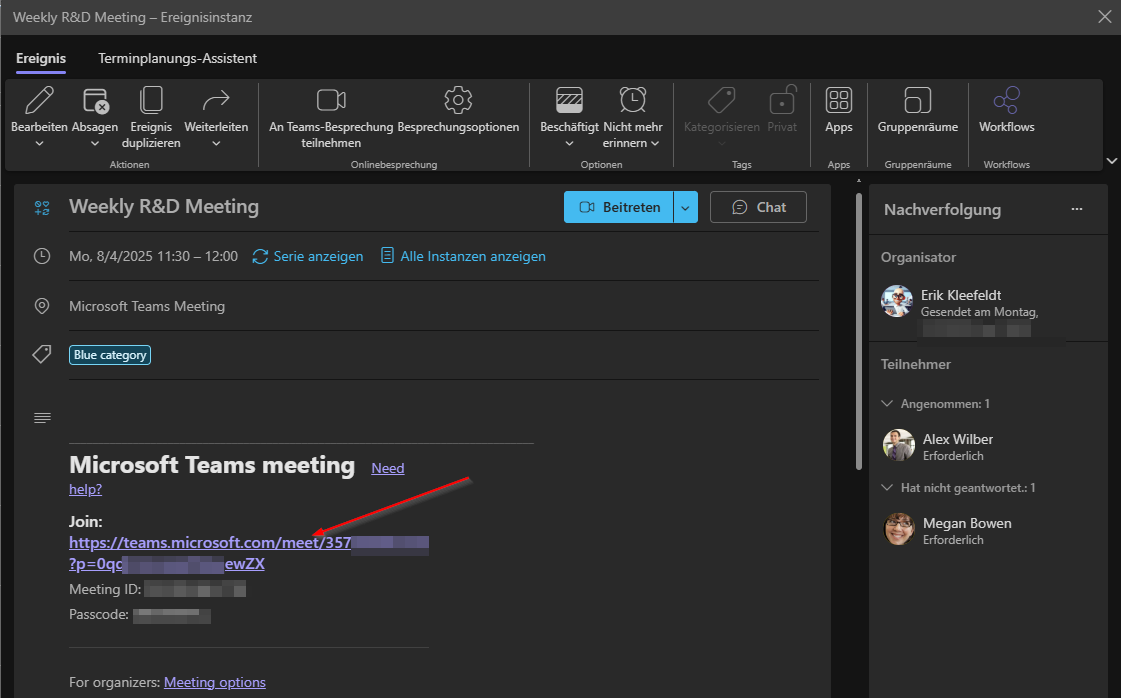The height and width of the screenshot is (698, 1121).
Task: Open Besprechungsoptionen gear icon
Action: coord(458,100)
